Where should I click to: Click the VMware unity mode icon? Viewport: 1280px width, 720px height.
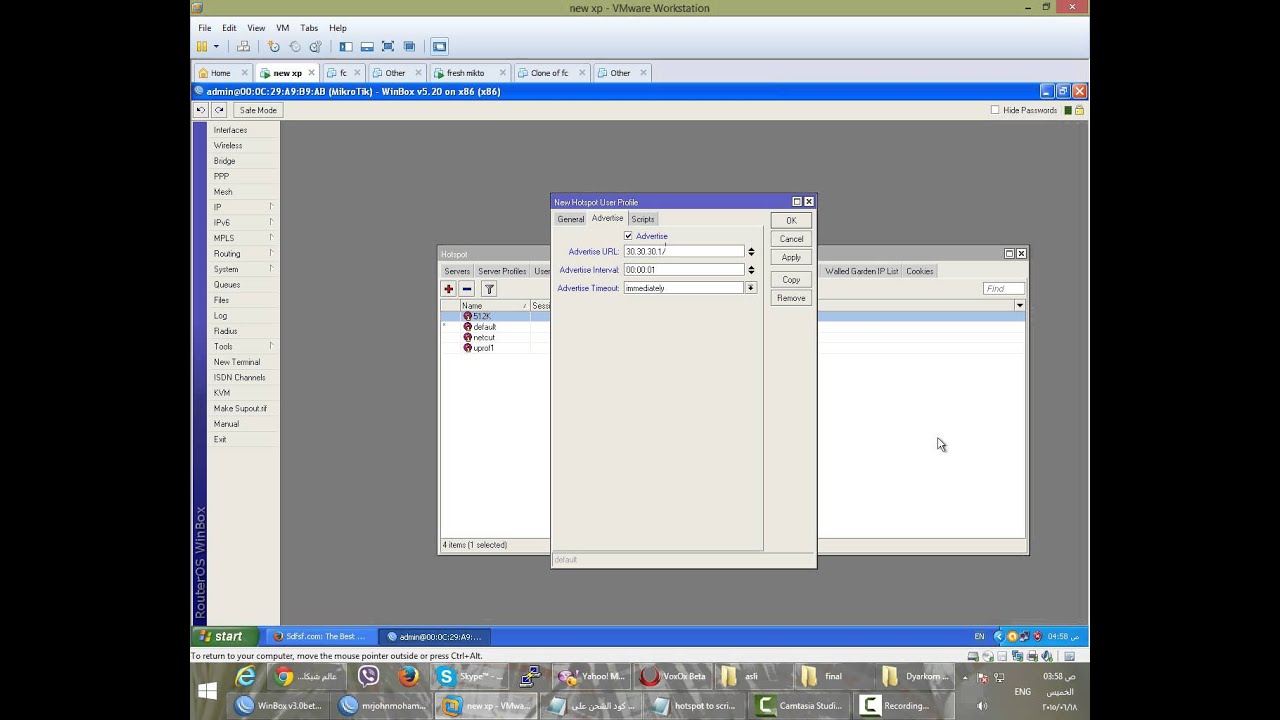click(x=409, y=46)
